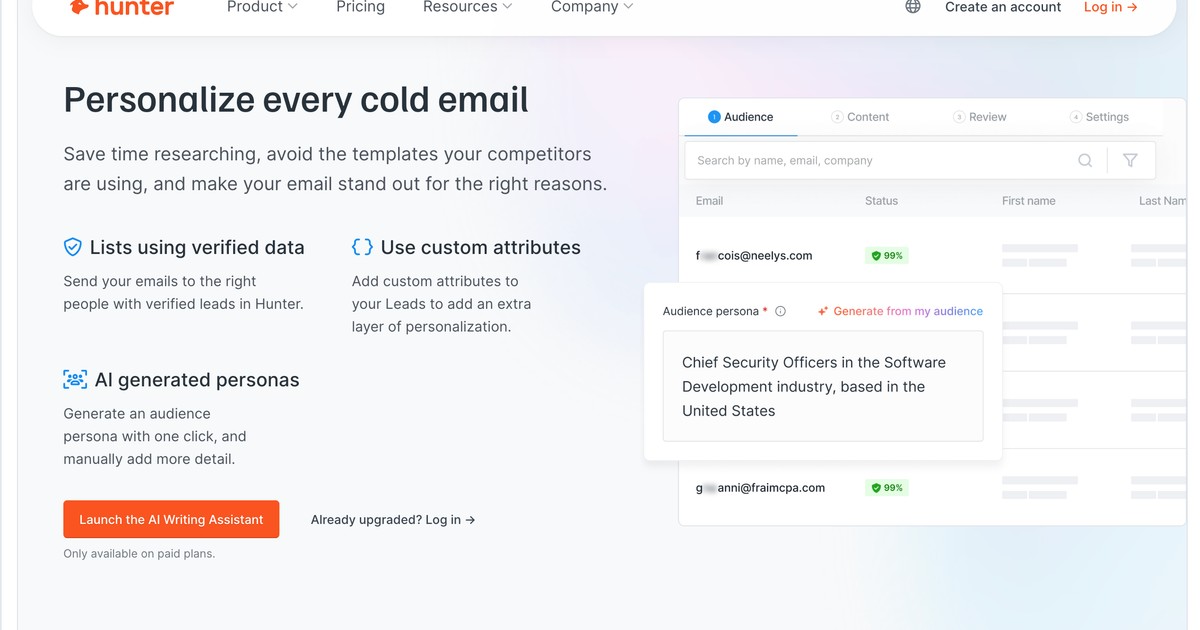The image size is (1200, 630).
Task: Switch to the Content tab
Action: click(x=860, y=117)
